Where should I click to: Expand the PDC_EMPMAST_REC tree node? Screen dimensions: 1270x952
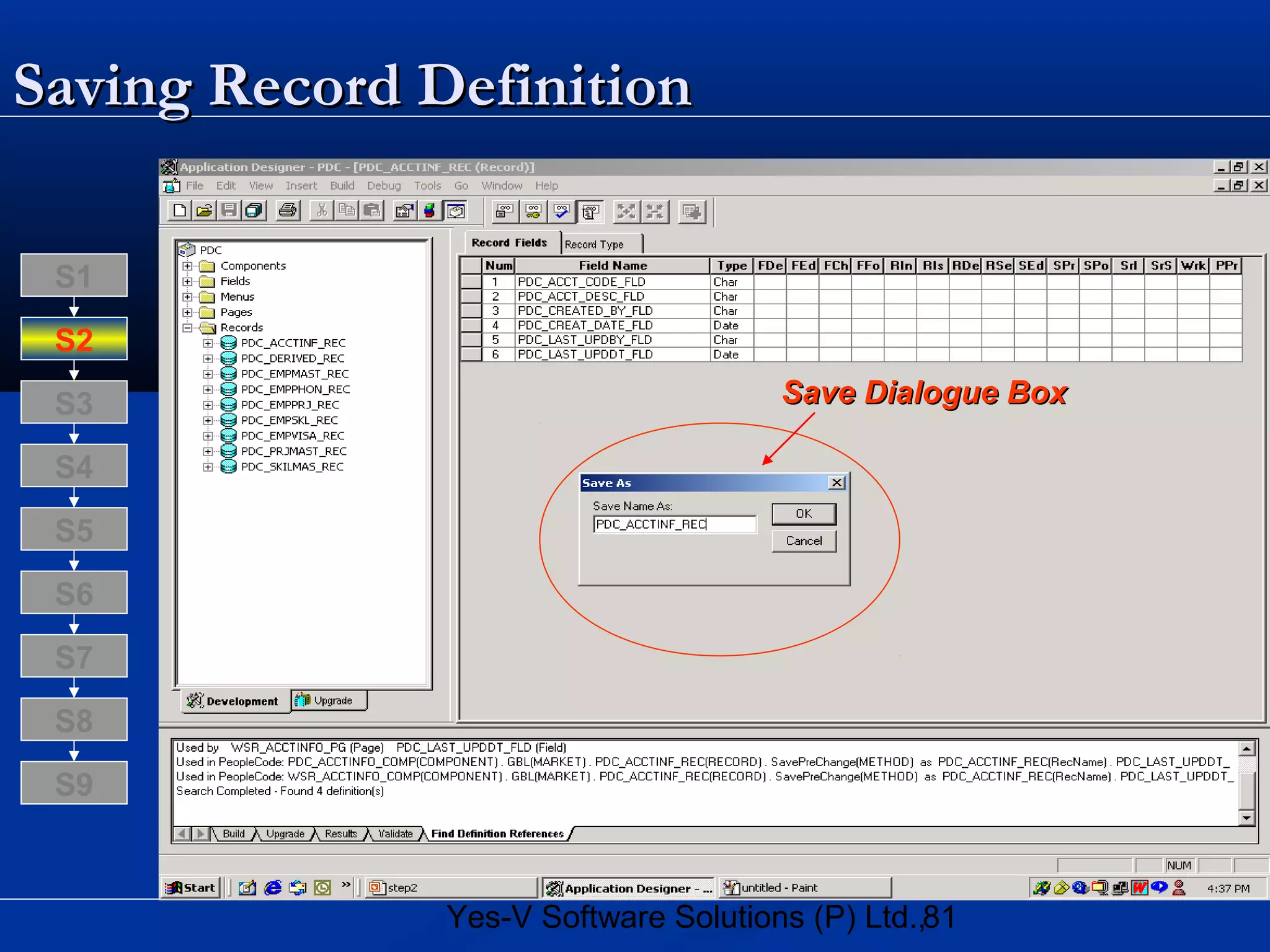tap(208, 374)
